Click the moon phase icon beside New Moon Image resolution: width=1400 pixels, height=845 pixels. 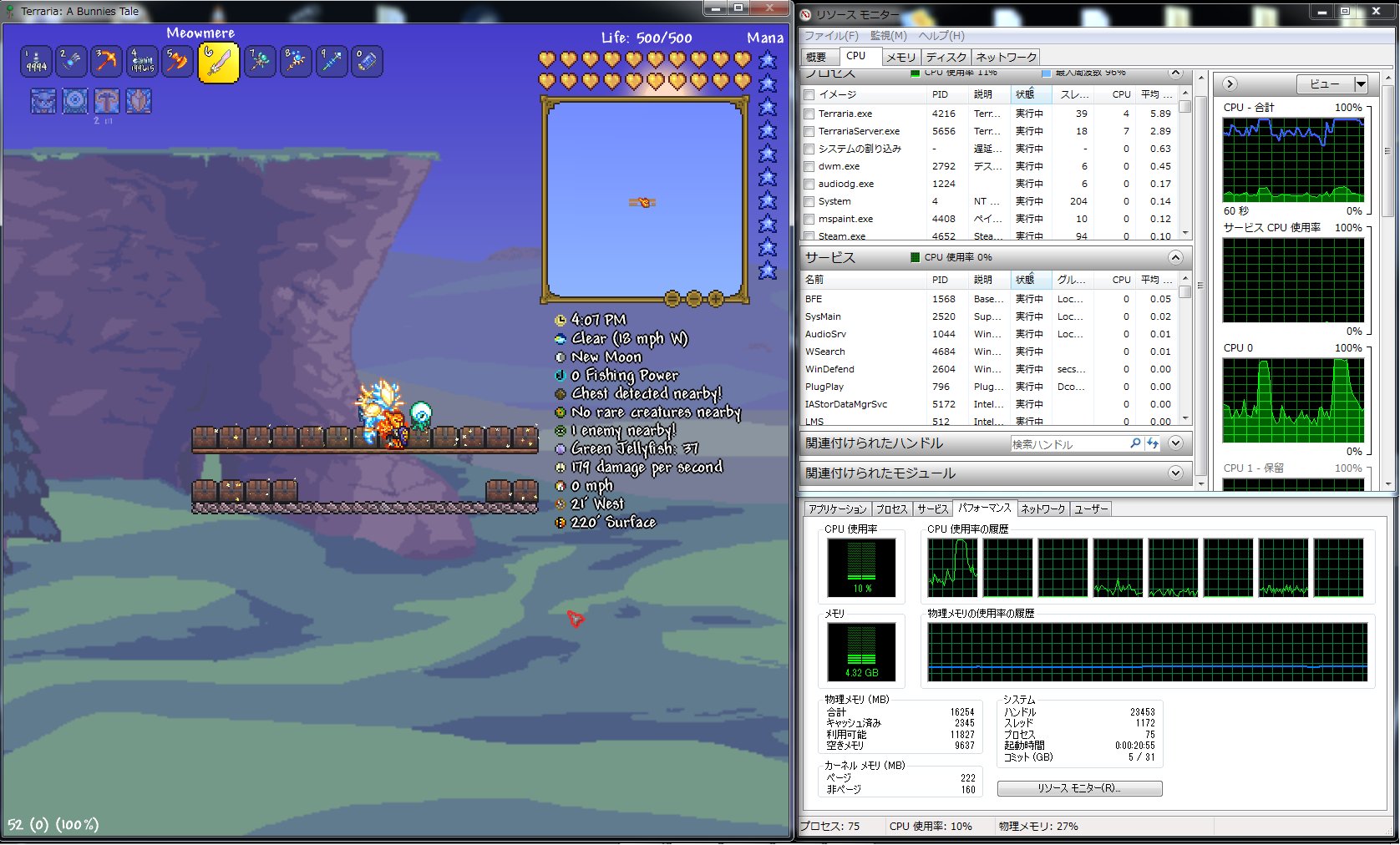click(x=561, y=357)
